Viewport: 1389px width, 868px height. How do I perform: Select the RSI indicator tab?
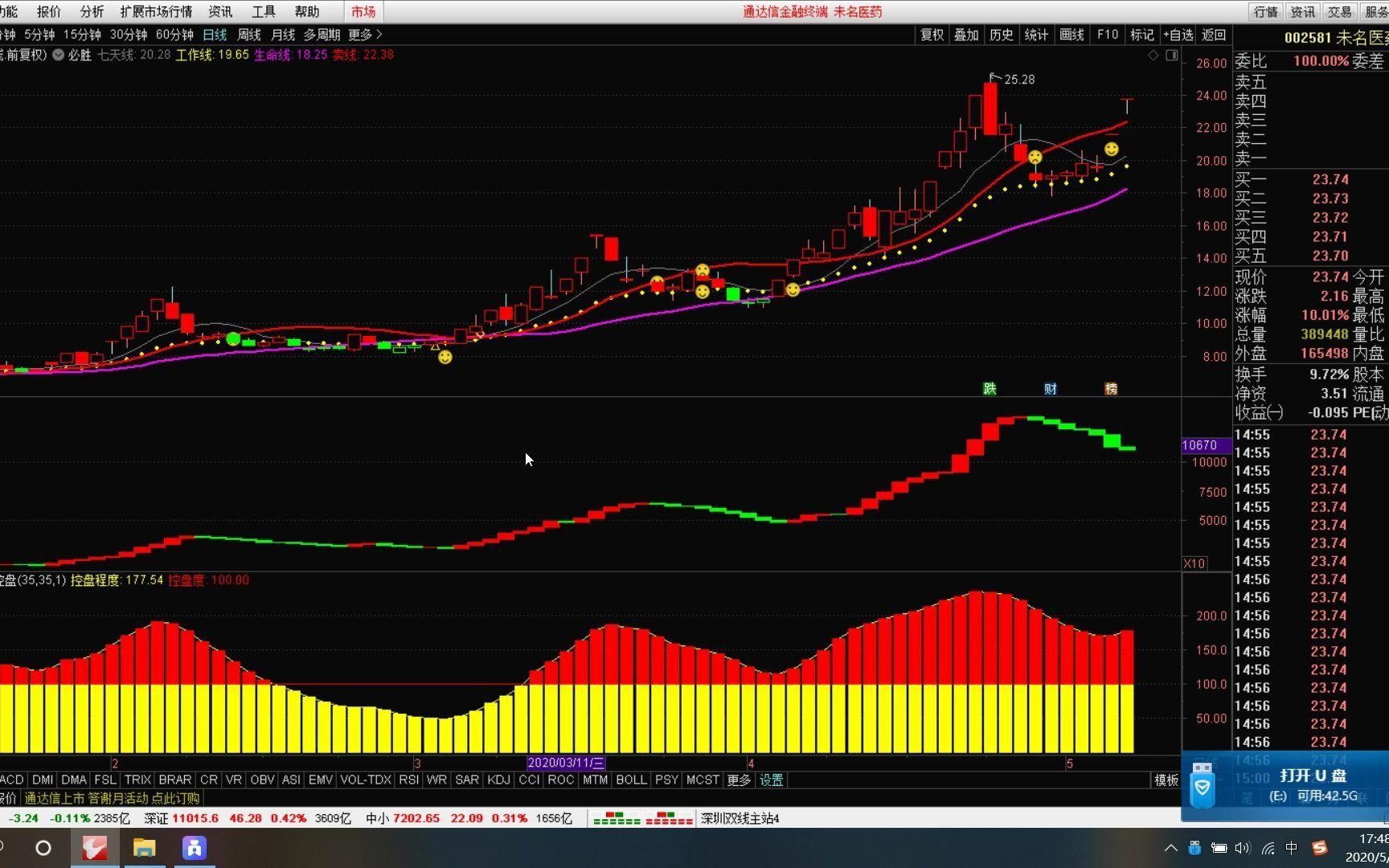[408, 780]
